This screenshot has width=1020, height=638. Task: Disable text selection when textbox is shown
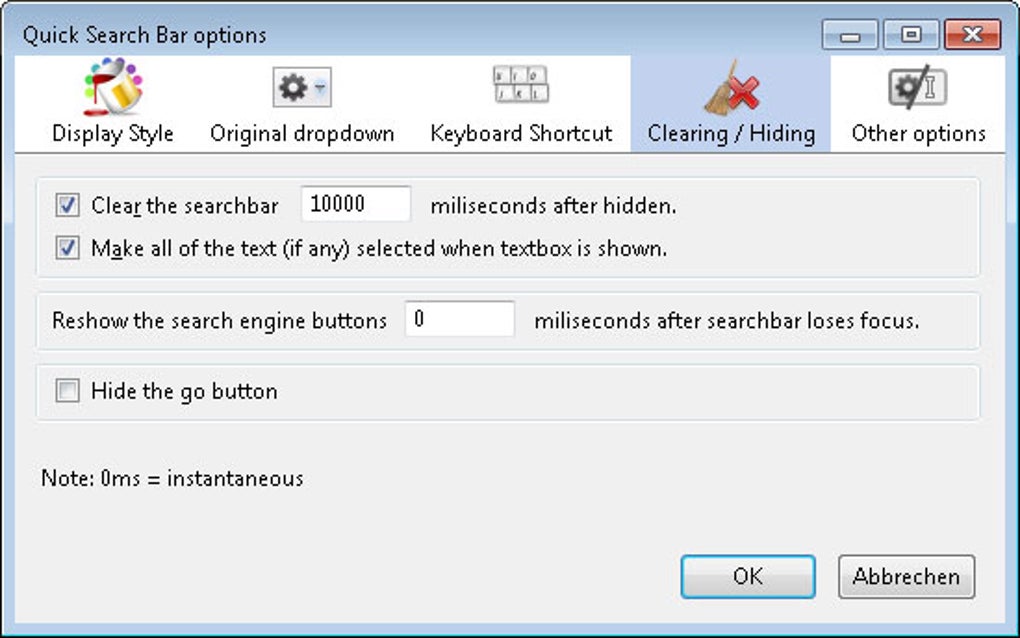point(67,248)
